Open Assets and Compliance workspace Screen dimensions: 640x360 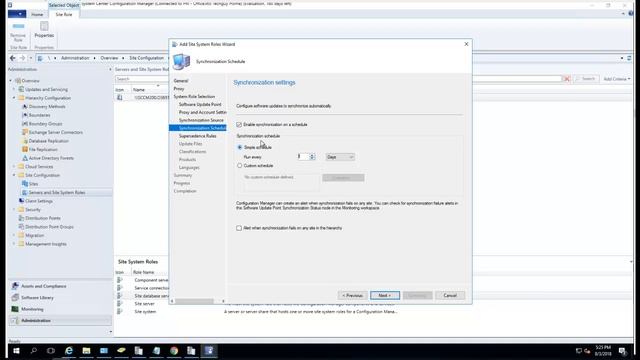coord(43,286)
